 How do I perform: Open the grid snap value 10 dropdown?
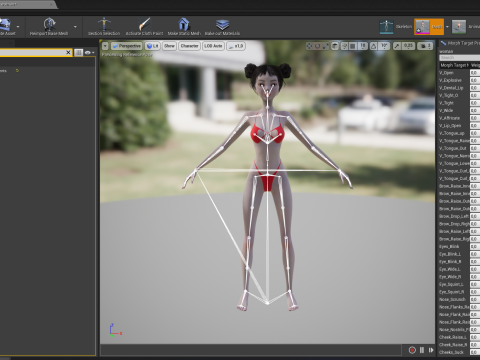363,46
